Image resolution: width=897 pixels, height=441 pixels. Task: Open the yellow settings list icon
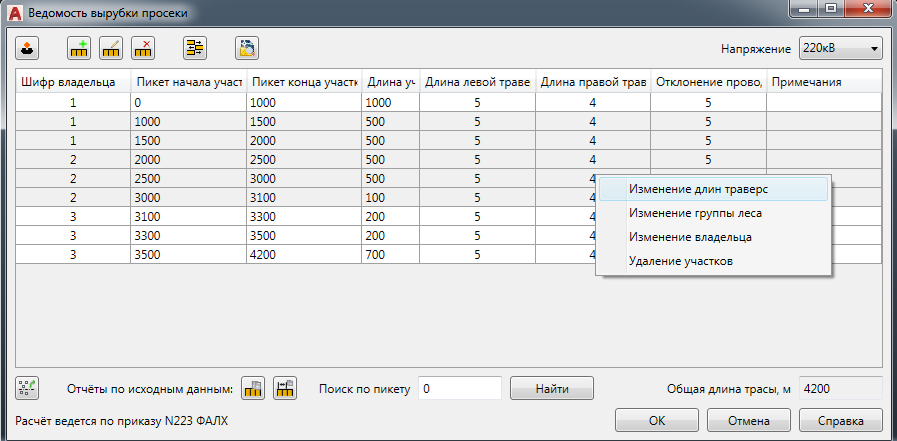[x=194, y=48]
